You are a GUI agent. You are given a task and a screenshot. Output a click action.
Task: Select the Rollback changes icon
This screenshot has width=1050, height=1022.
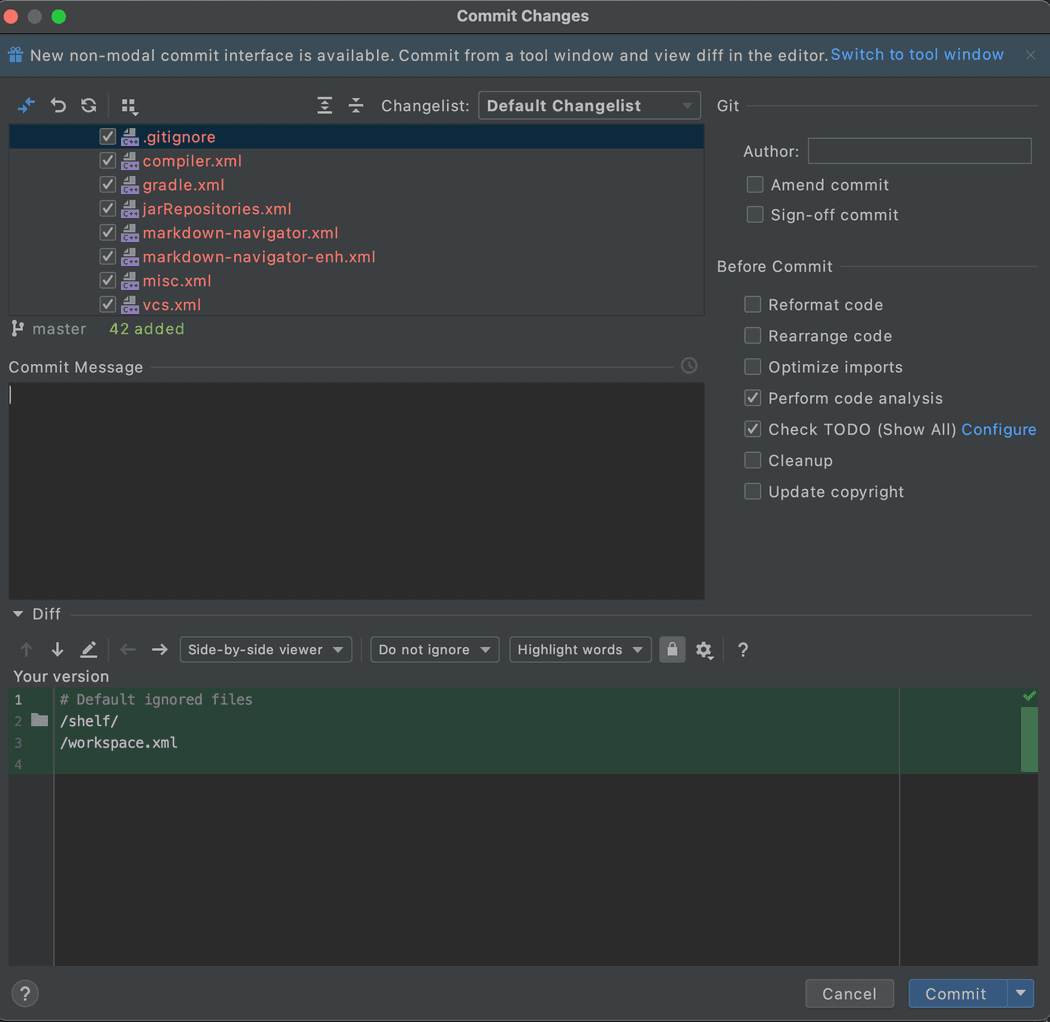(58, 105)
